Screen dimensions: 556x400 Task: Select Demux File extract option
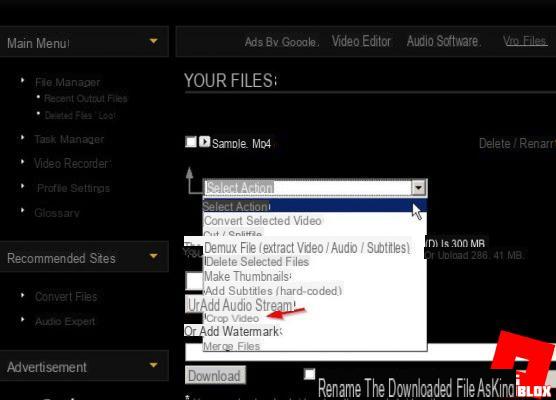coord(307,248)
